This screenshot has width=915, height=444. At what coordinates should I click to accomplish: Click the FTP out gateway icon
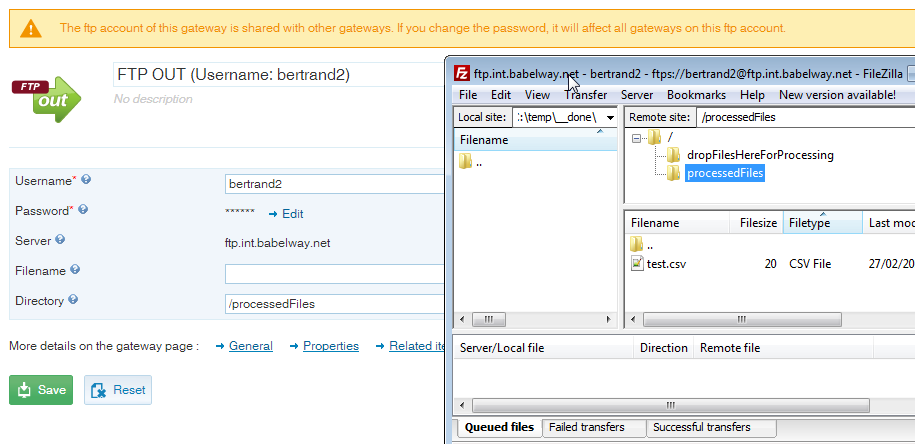pos(47,99)
